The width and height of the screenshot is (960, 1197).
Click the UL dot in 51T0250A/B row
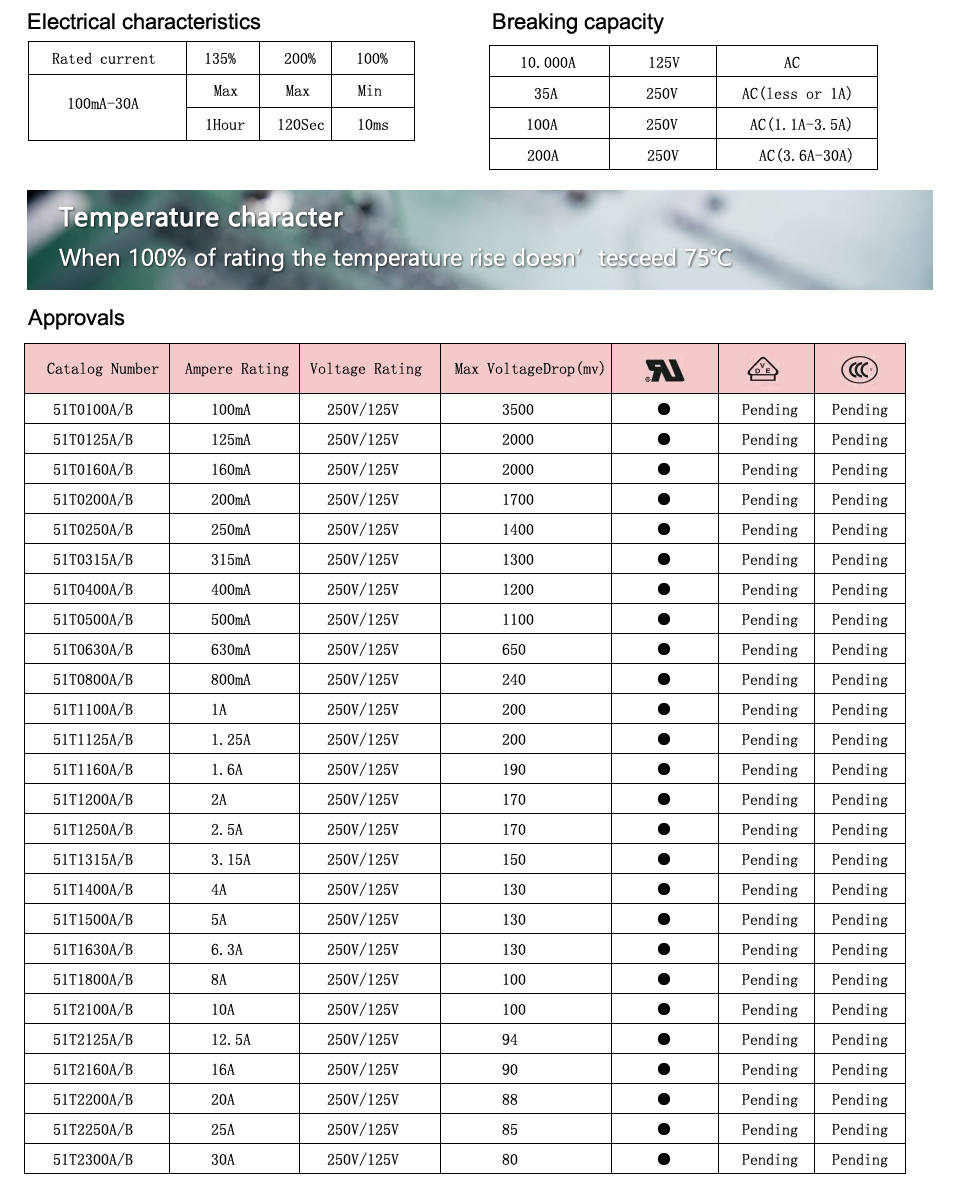click(x=664, y=529)
